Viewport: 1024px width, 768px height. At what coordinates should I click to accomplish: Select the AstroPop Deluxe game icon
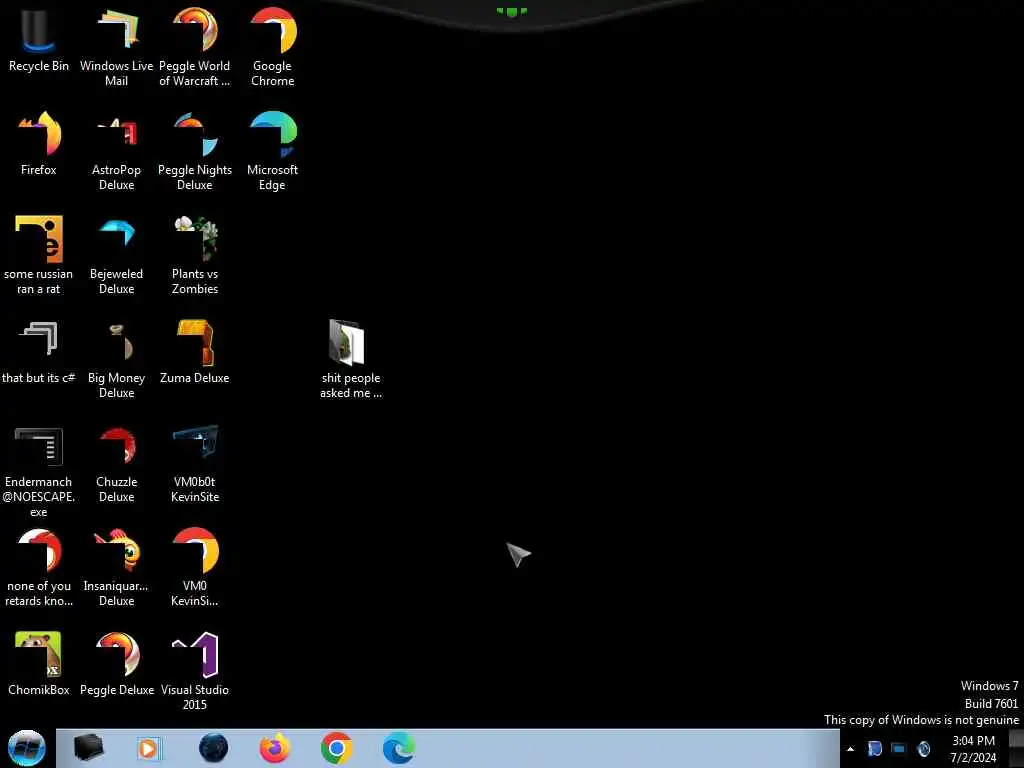[x=116, y=152]
